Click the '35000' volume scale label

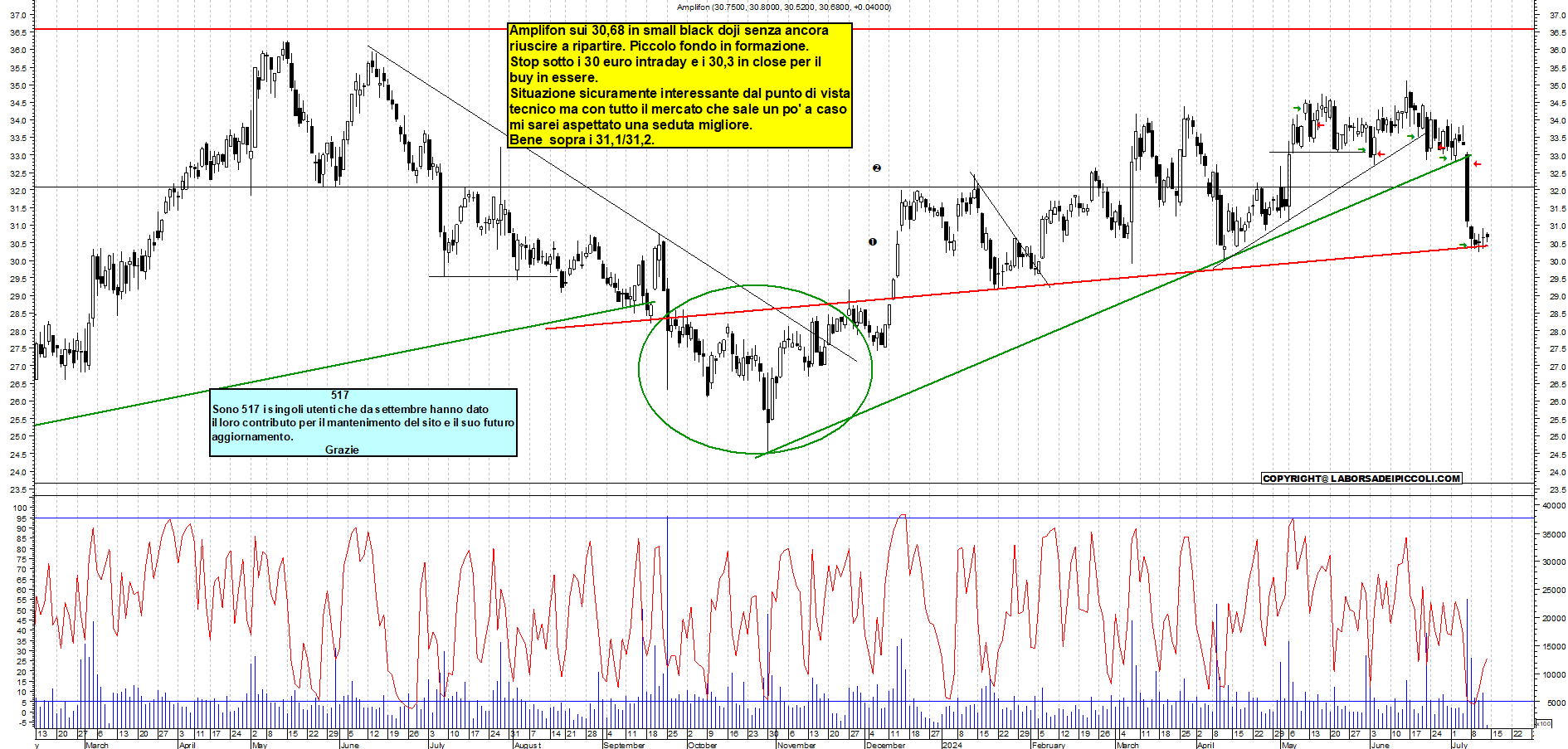coord(1554,535)
